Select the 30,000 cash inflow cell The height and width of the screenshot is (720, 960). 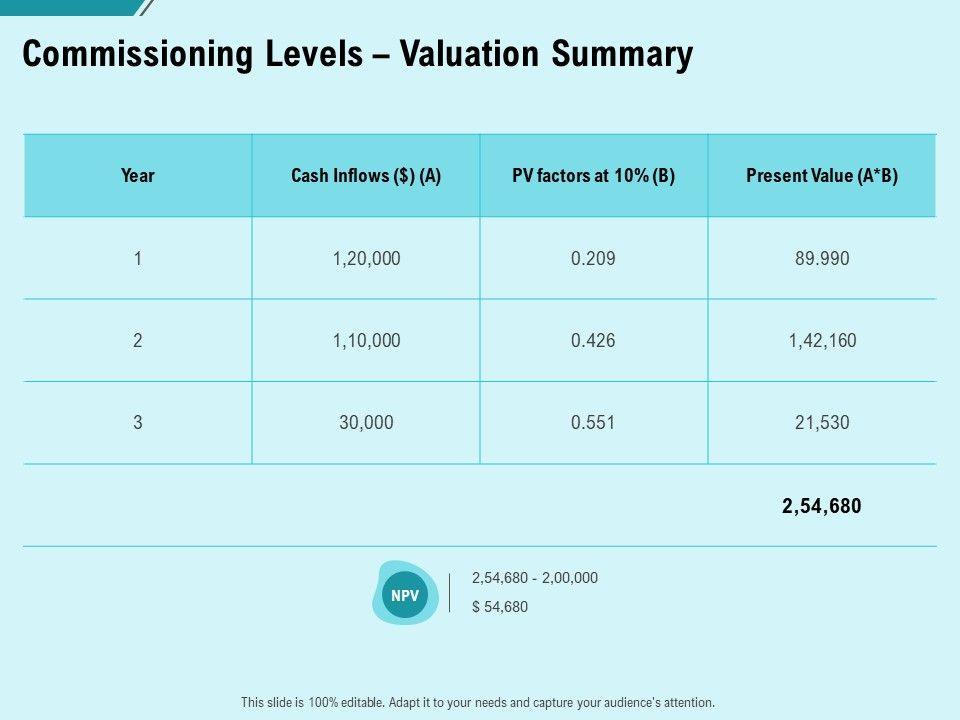click(366, 423)
